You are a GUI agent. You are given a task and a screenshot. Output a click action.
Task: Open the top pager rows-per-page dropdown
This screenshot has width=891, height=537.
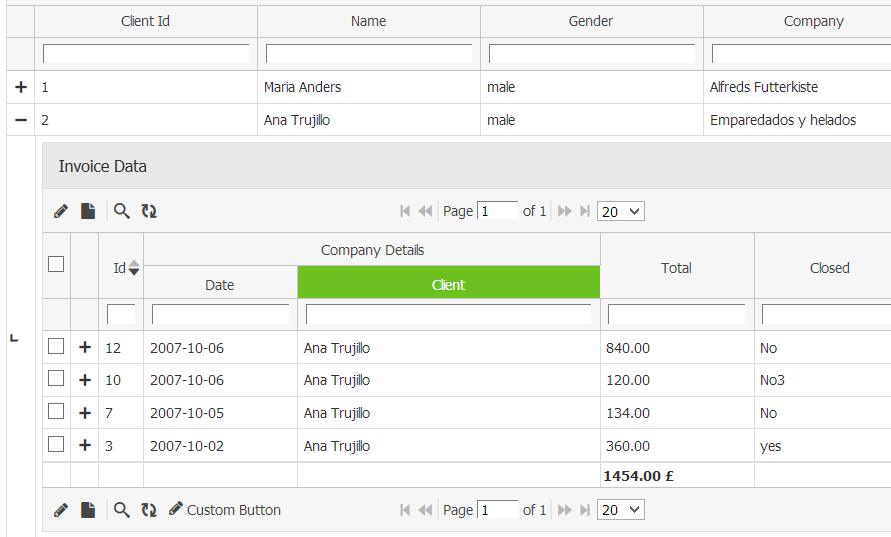(620, 211)
